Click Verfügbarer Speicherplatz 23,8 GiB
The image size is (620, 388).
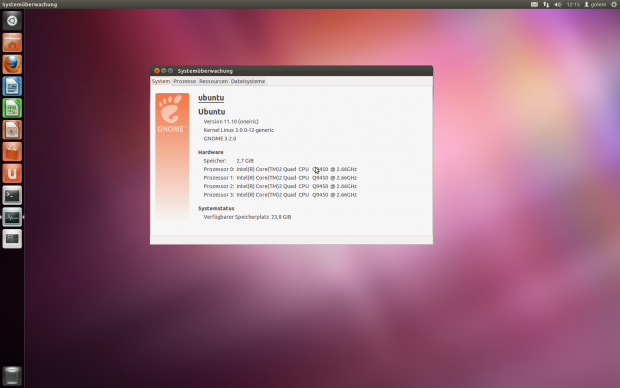(x=248, y=217)
